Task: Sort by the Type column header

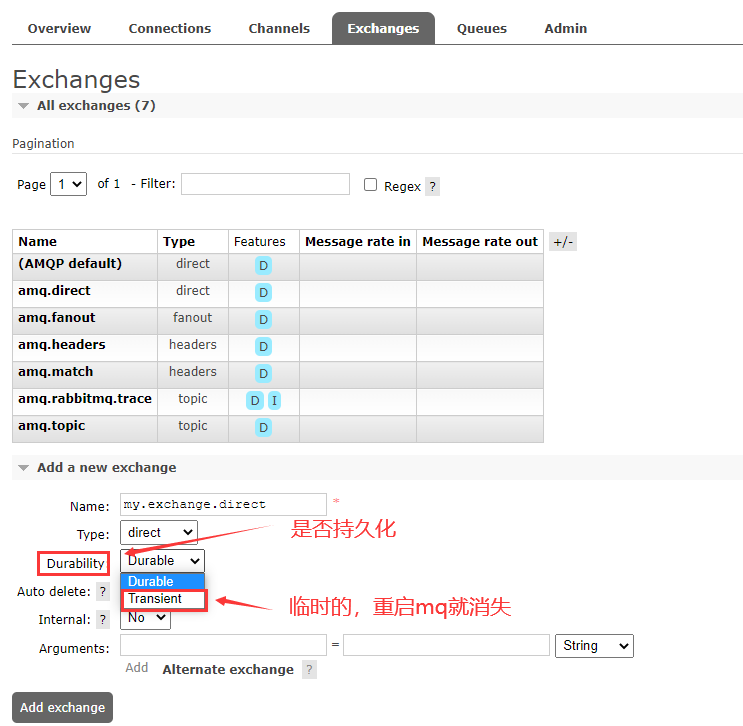Action: pyautogui.click(x=179, y=242)
